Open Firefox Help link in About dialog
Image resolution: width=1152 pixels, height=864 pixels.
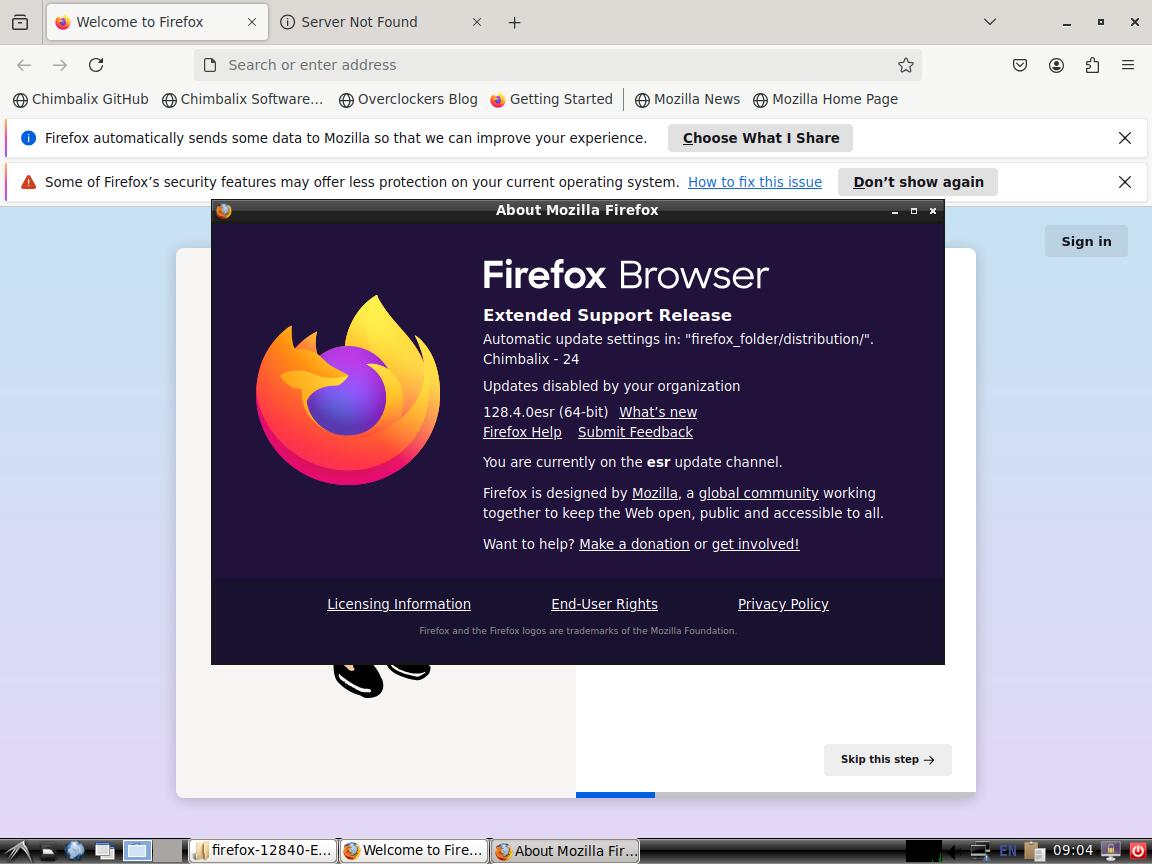522,432
